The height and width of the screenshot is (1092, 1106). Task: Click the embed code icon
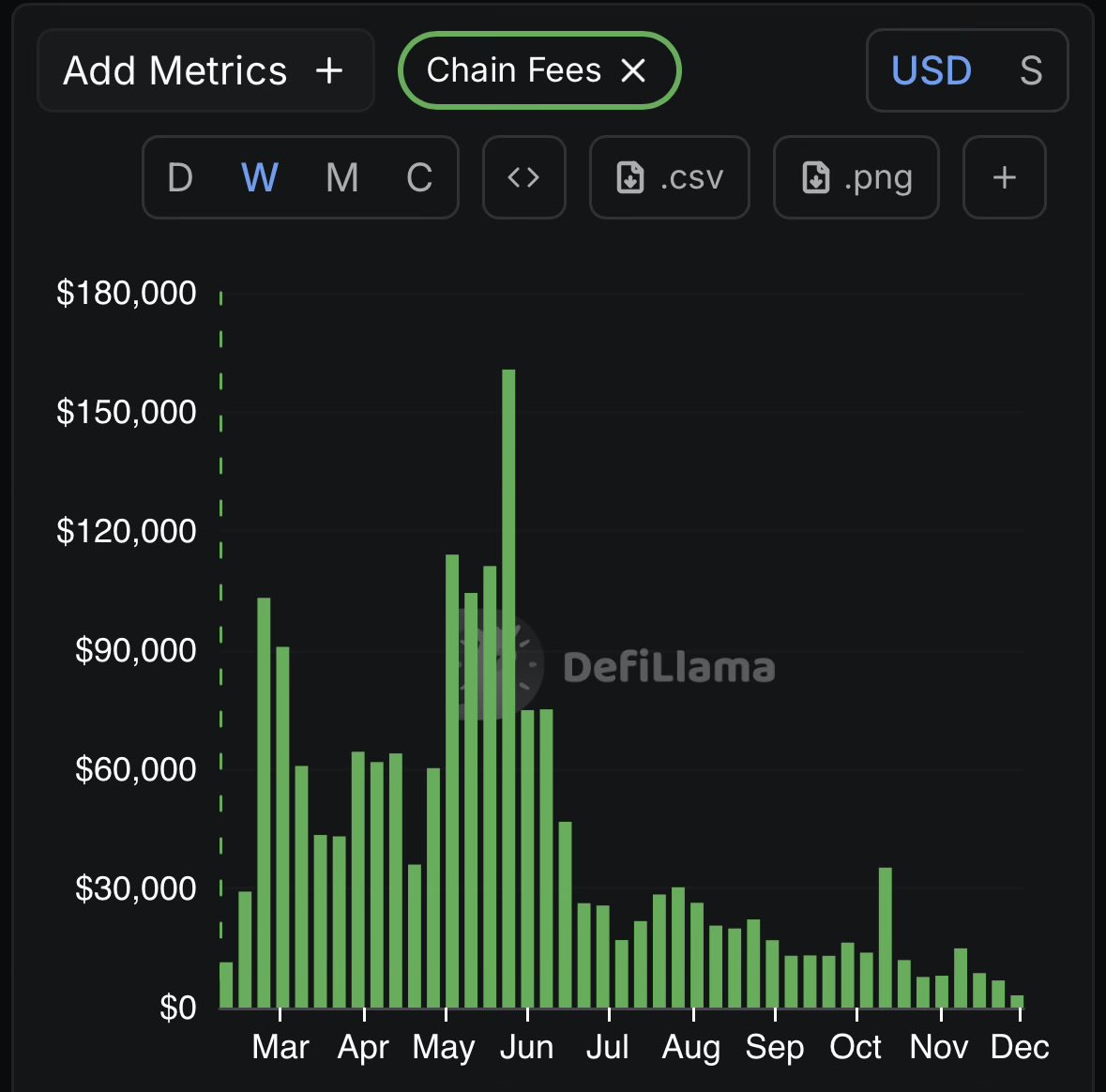(523, 177)
